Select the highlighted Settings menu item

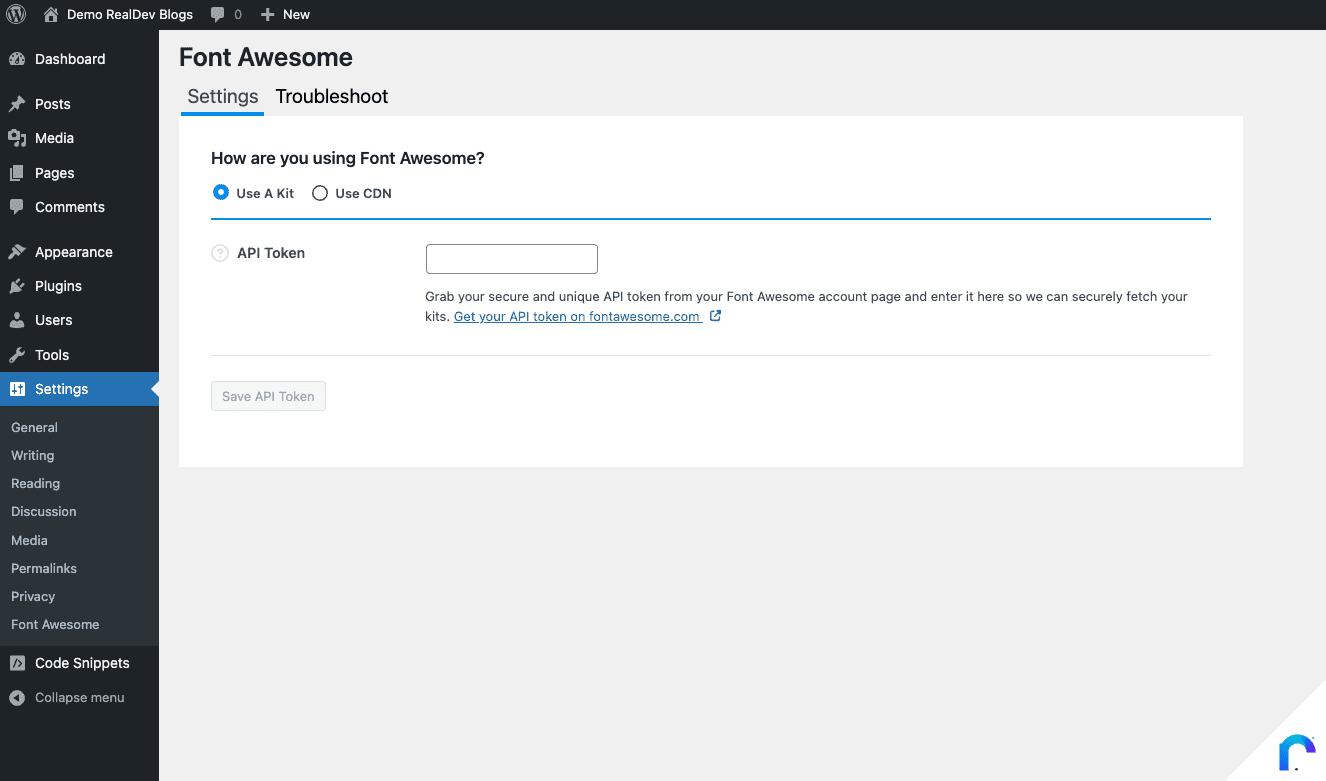coord(79,389)
